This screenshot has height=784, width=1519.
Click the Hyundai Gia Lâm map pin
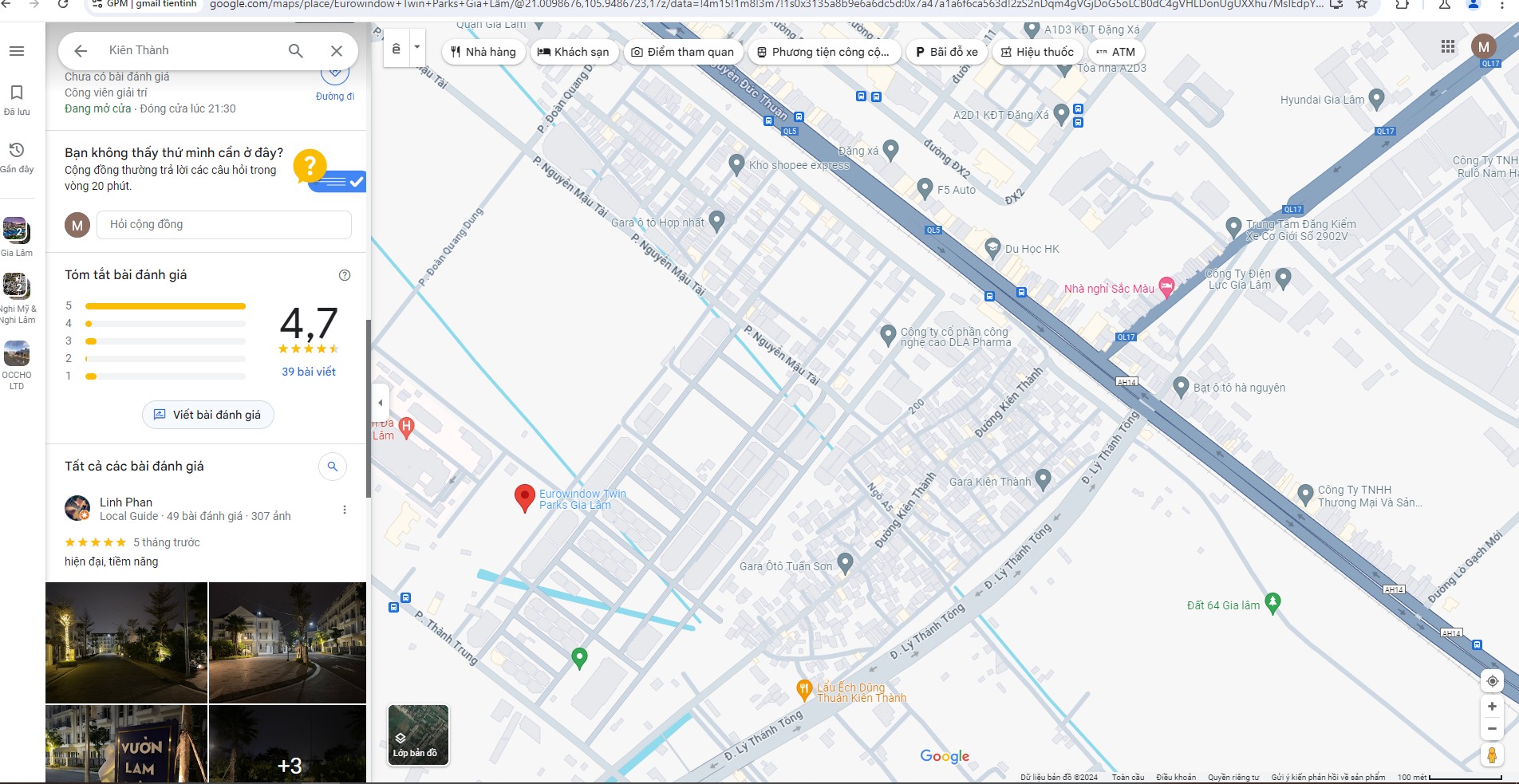click(x=1376, y=100)
